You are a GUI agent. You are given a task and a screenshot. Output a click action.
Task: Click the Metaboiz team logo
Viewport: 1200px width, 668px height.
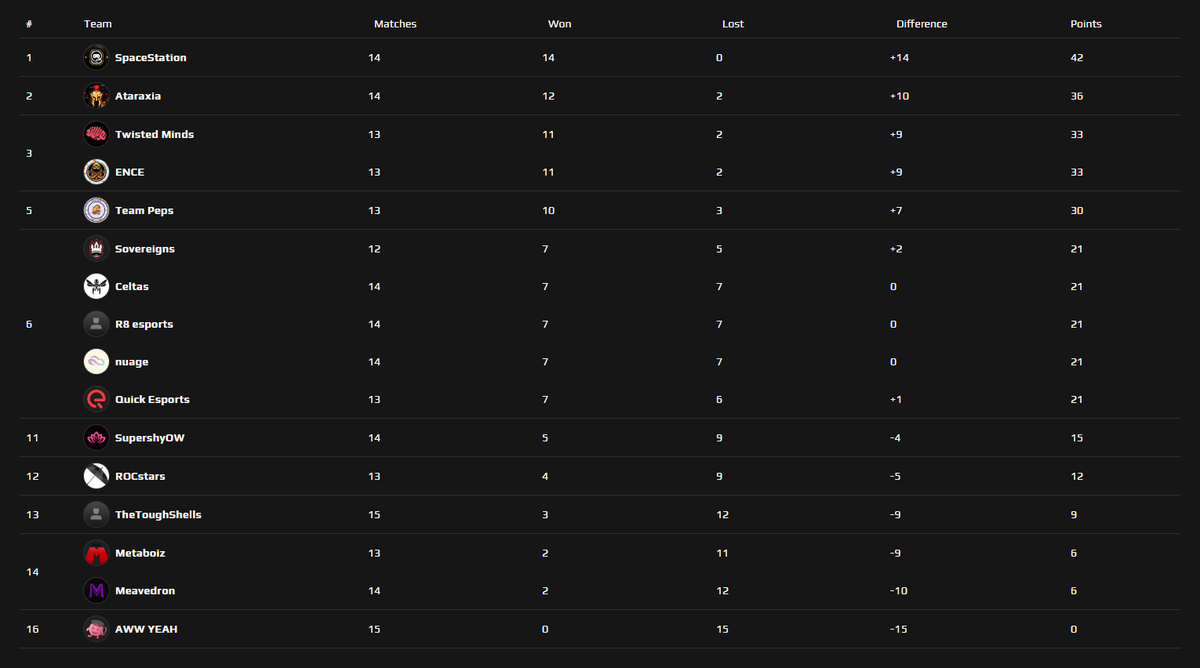pos(96,552)
